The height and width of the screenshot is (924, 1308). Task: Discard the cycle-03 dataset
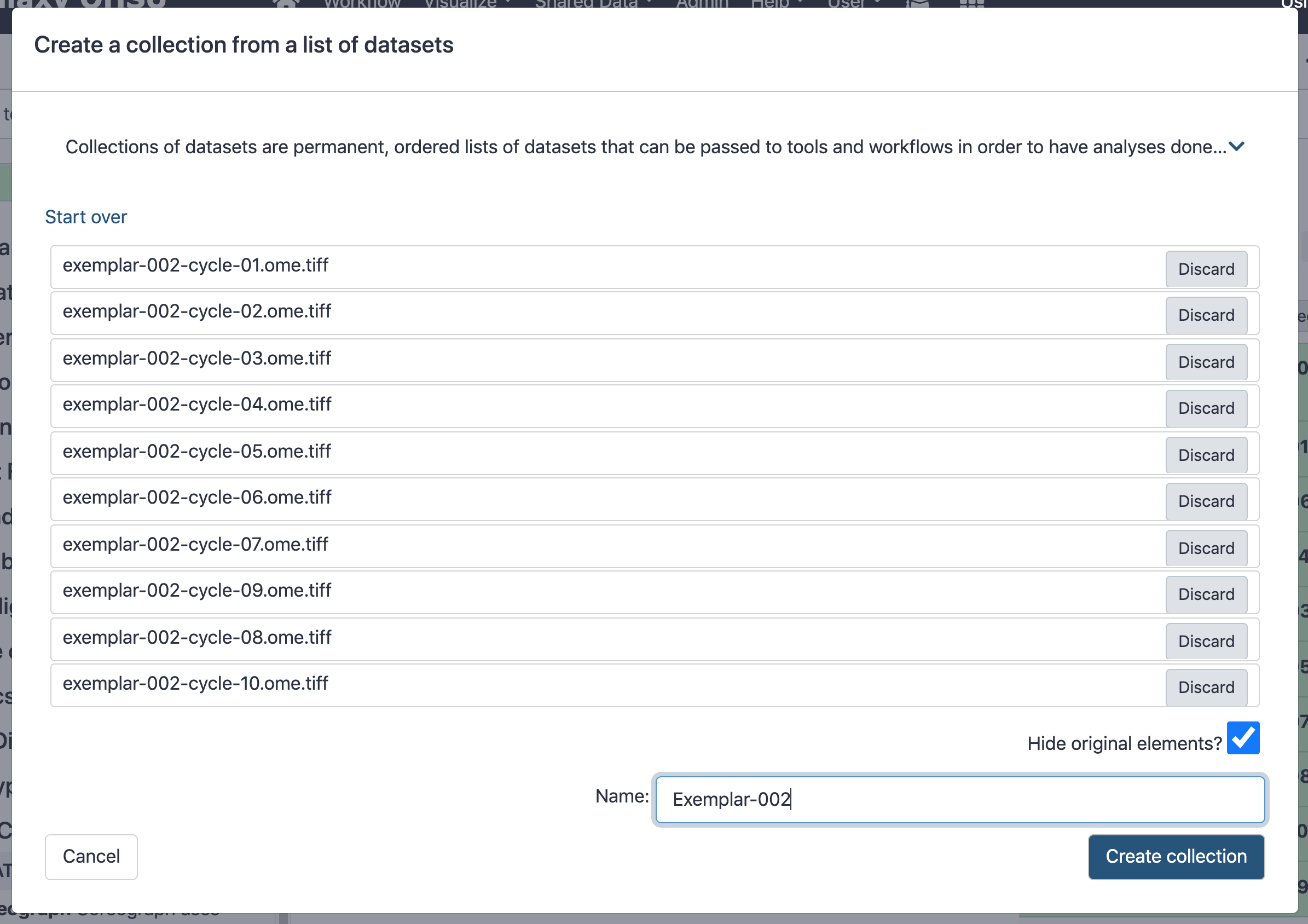tap(1206, 362)
